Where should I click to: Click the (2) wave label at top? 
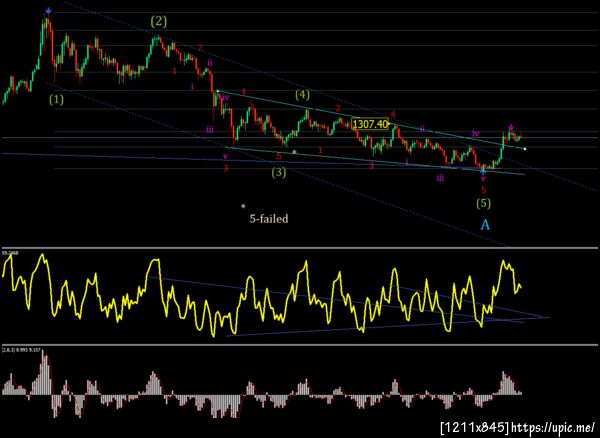pyautogui.click(x=158, y=22)
